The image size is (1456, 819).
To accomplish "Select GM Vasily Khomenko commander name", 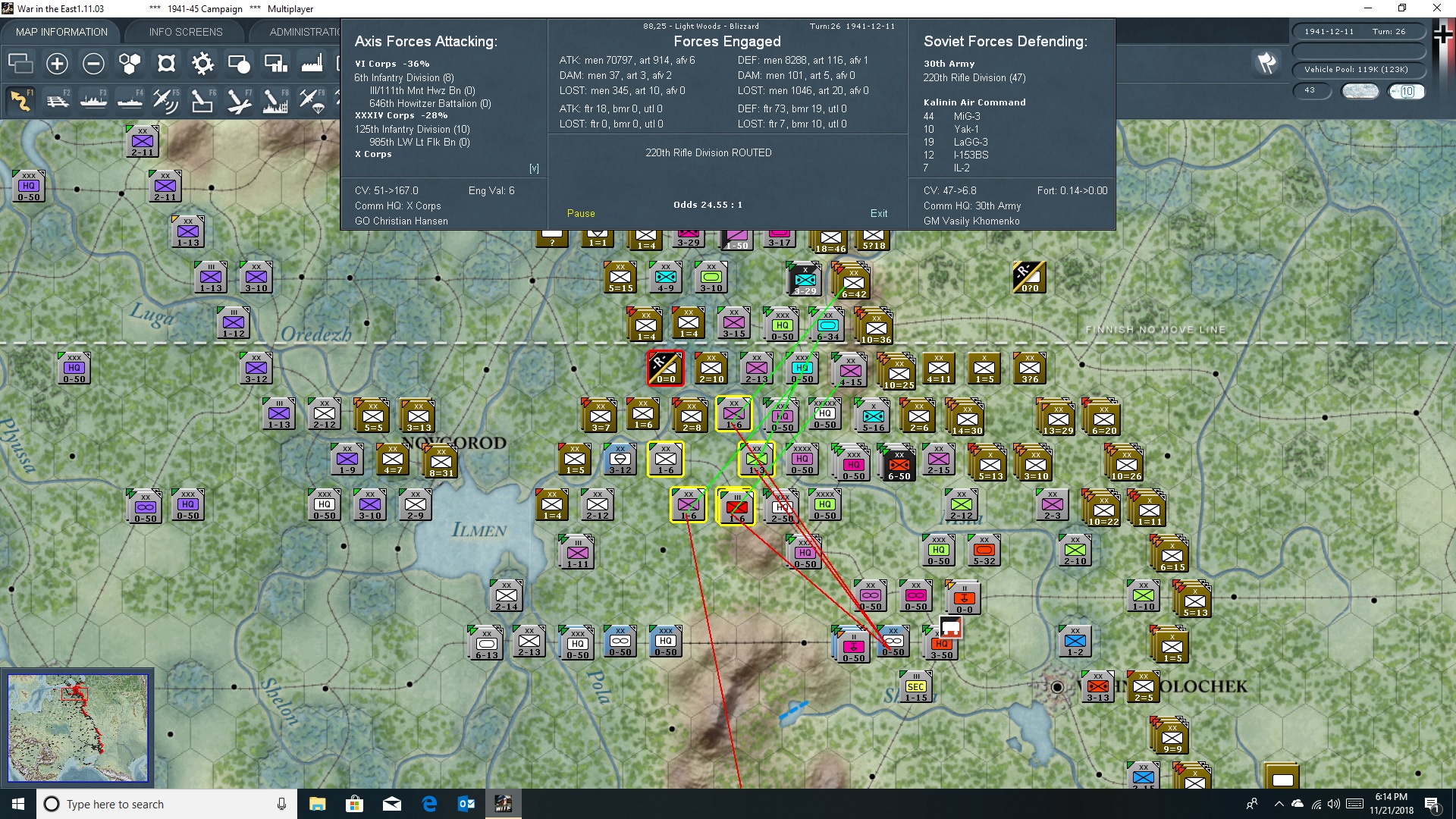I will pyautogui.click(x=971, y=221).
